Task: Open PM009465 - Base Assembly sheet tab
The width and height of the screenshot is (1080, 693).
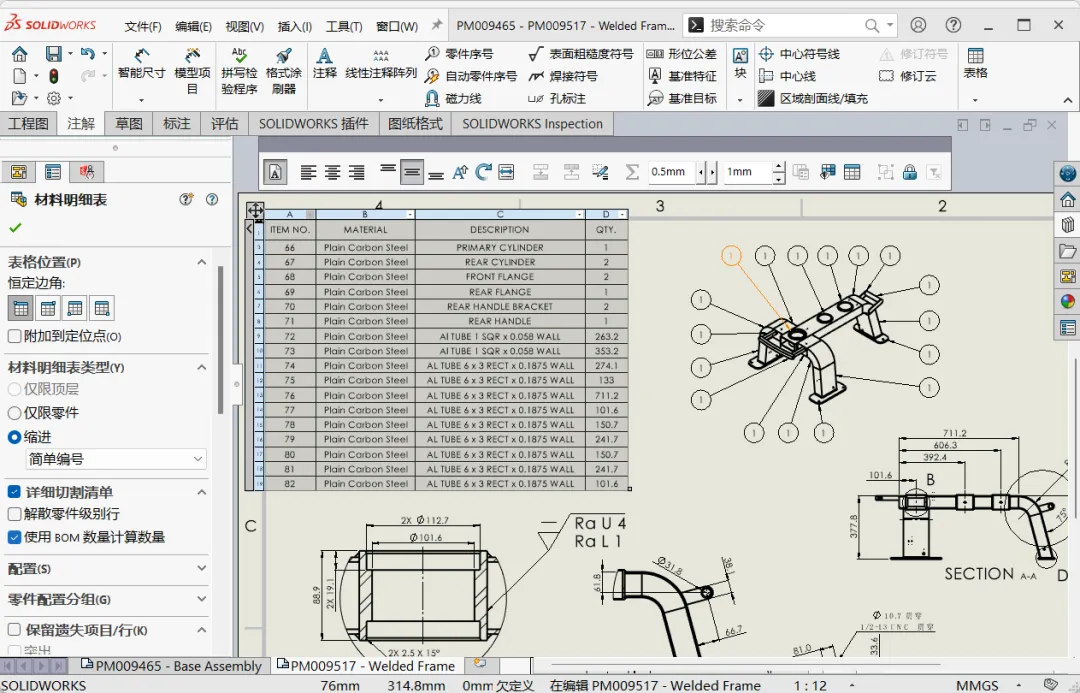Action: (172, 665)
